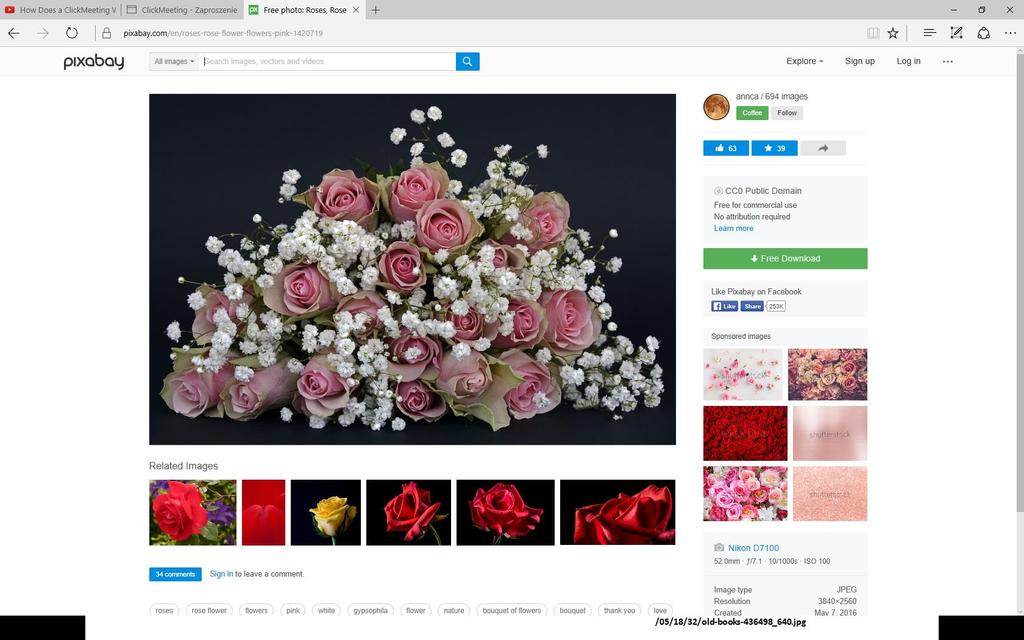Open the sponsored mixed pink roses bouquet image
The width and height of the screenshot is (1024, 640).
[x=745, y=494]
